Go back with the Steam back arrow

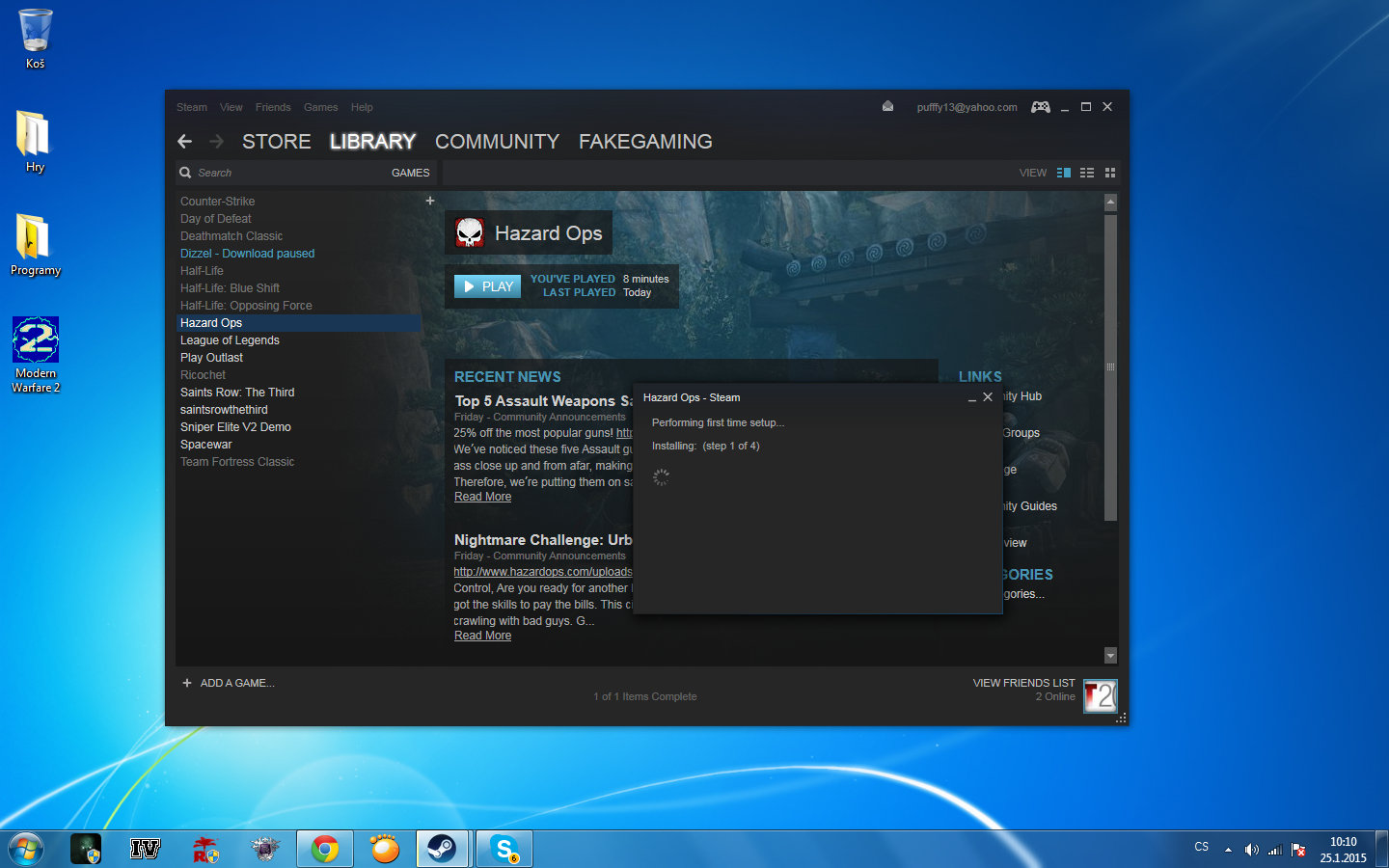pyautogui.click(x=185, y=142)
